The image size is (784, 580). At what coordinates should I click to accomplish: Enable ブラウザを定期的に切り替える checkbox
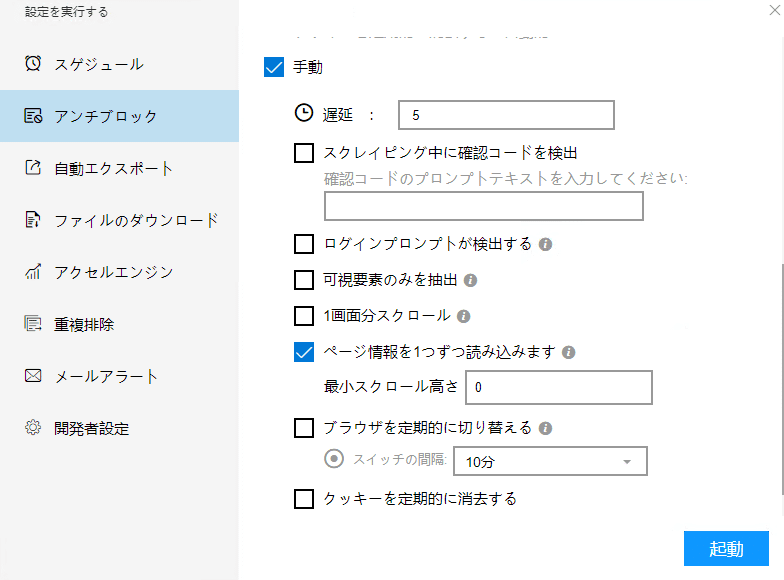pos(304,428)
